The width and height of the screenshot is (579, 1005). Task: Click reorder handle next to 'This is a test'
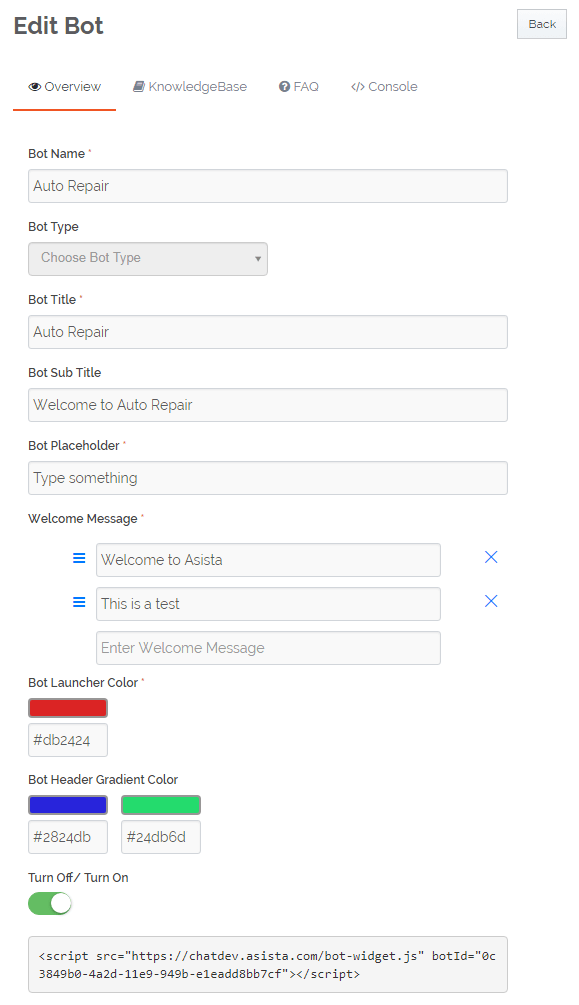coord(79,602)
